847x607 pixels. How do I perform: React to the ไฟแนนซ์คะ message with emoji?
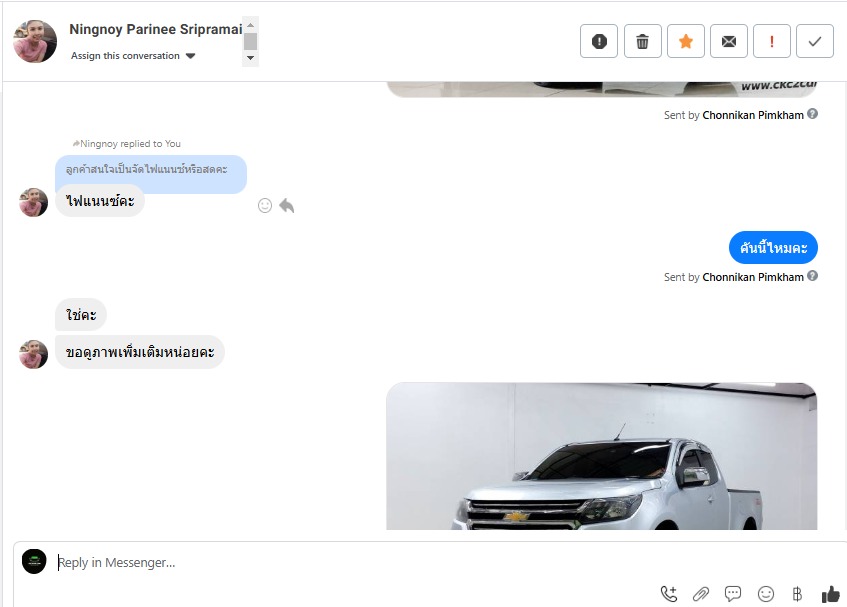[265, 205]
